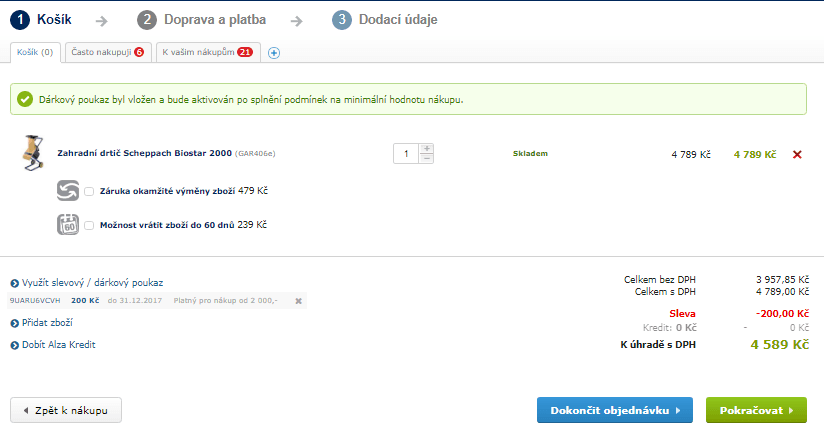Click the green checkmark success icon
This screenshot has height=441, width=824.
tap(25, 99)
